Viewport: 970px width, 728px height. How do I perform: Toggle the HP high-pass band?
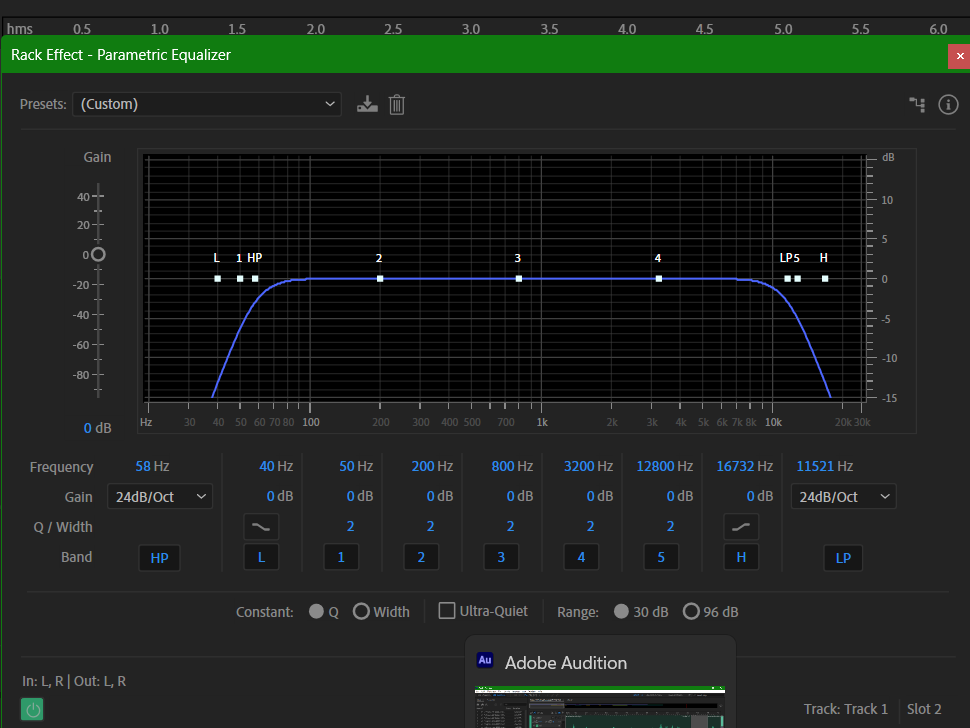point(159,558)
